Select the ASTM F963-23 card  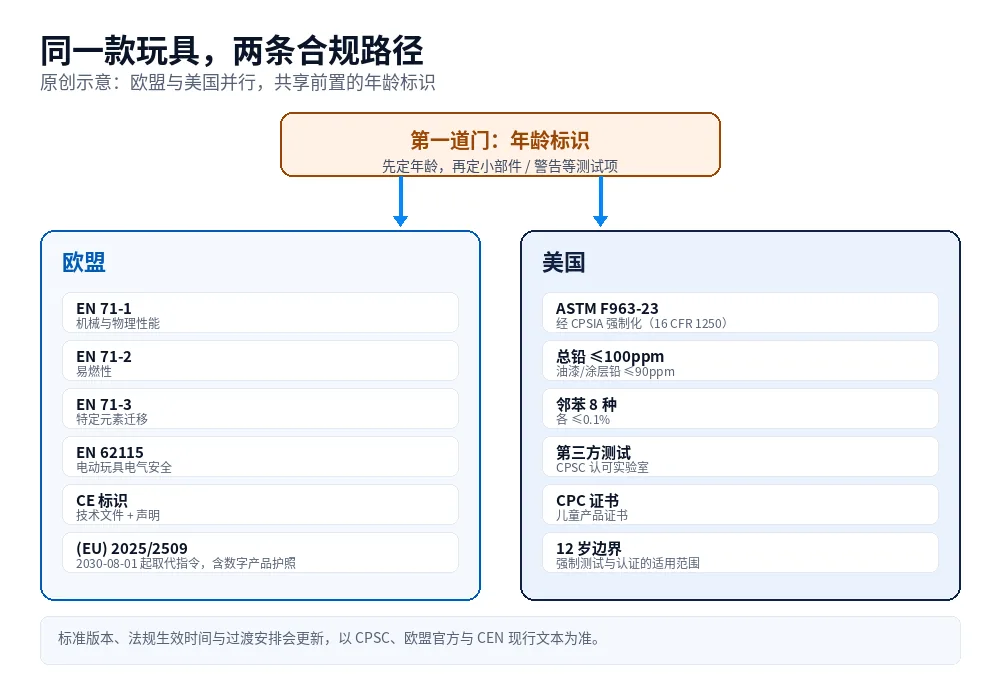[x=740, y=313]
